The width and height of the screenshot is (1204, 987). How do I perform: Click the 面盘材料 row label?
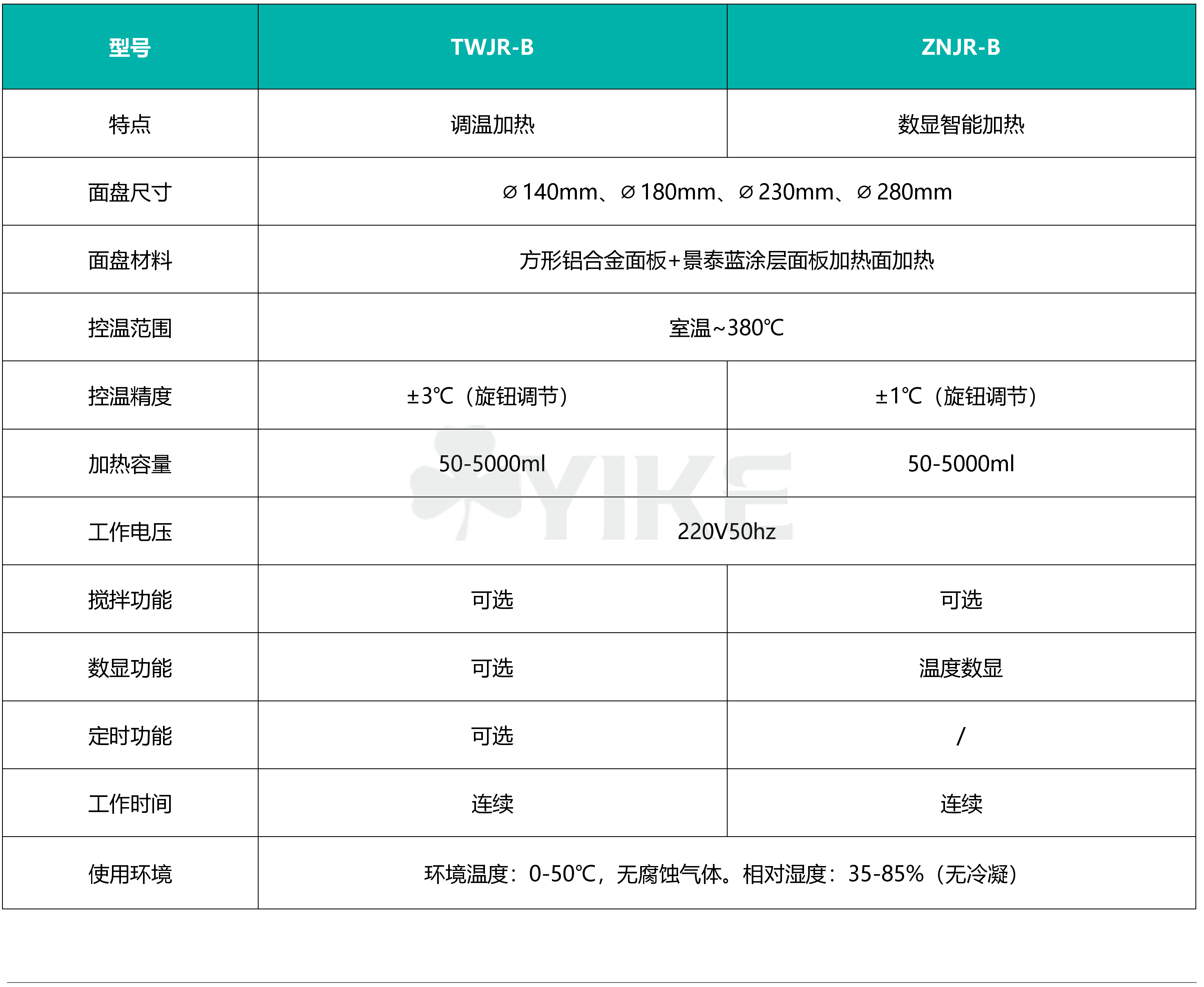click(130, 260)
